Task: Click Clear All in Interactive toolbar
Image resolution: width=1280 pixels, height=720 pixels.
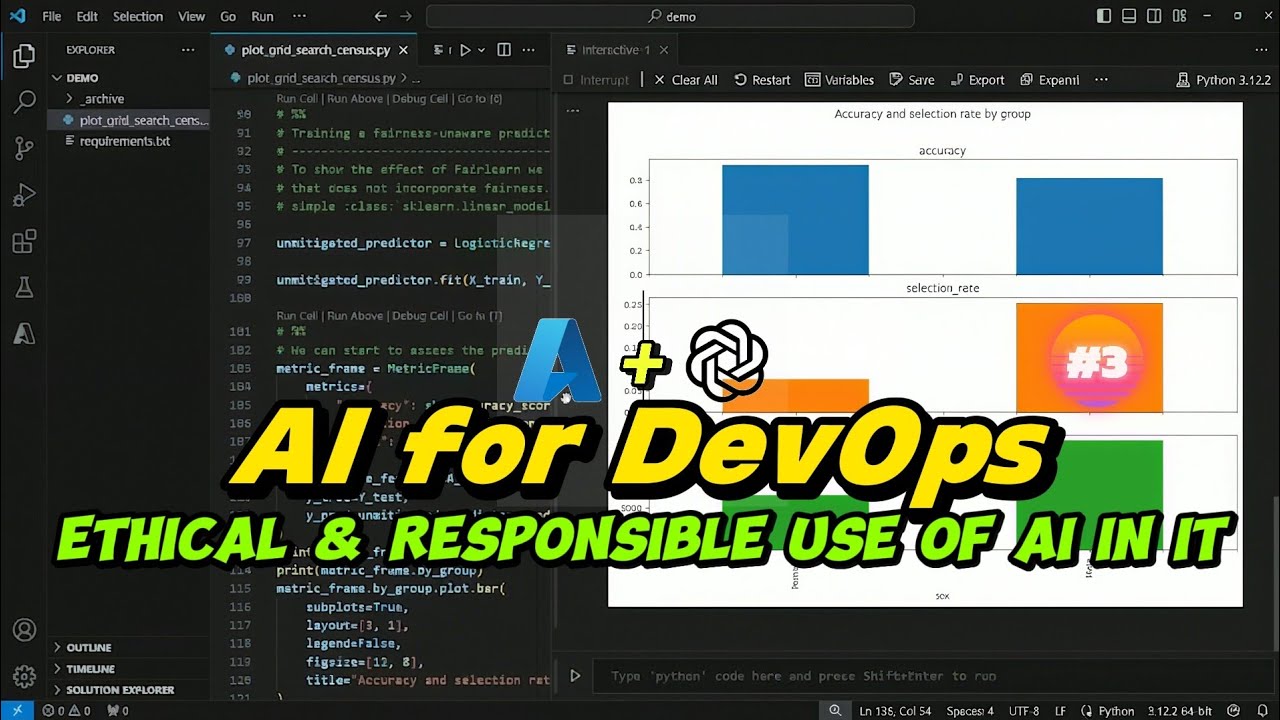Action: coord(686,80)
